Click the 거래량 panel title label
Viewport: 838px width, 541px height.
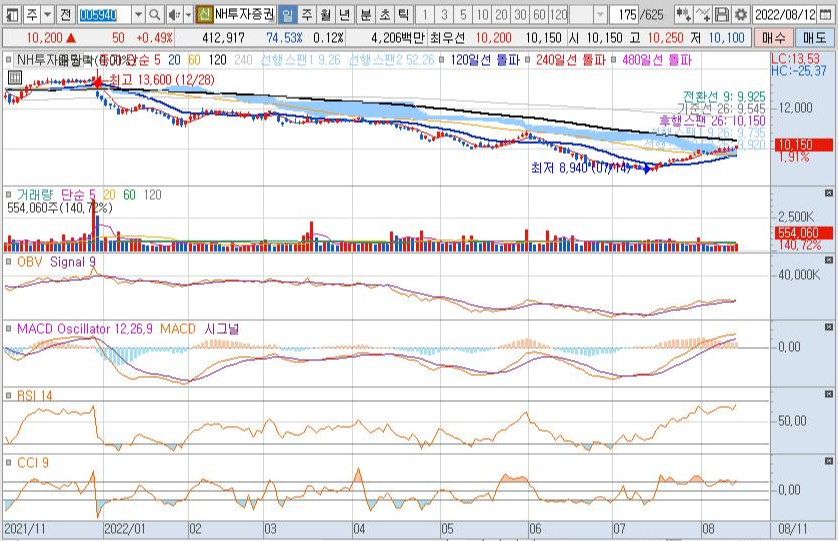35,195
